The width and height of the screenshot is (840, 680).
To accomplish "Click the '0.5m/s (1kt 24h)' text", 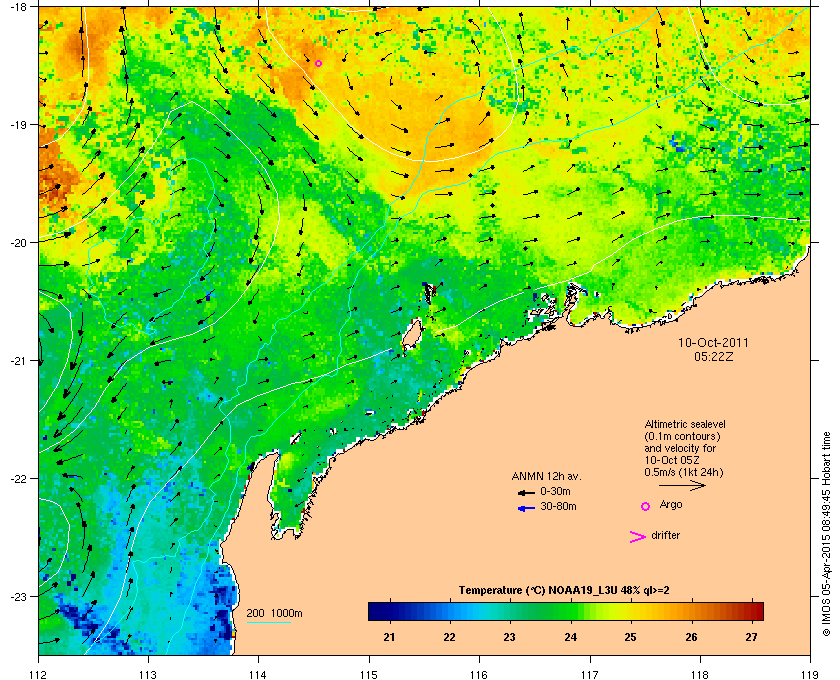I will click(x=684, y=472).
